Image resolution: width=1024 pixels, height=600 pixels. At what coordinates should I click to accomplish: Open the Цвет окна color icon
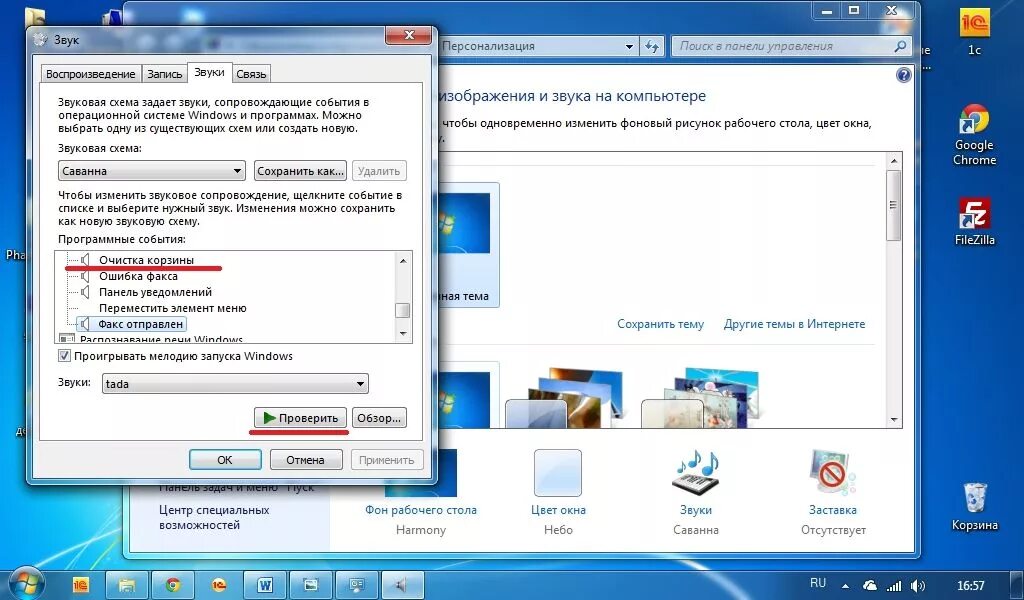pyautogui.click(x=558, y=473)
